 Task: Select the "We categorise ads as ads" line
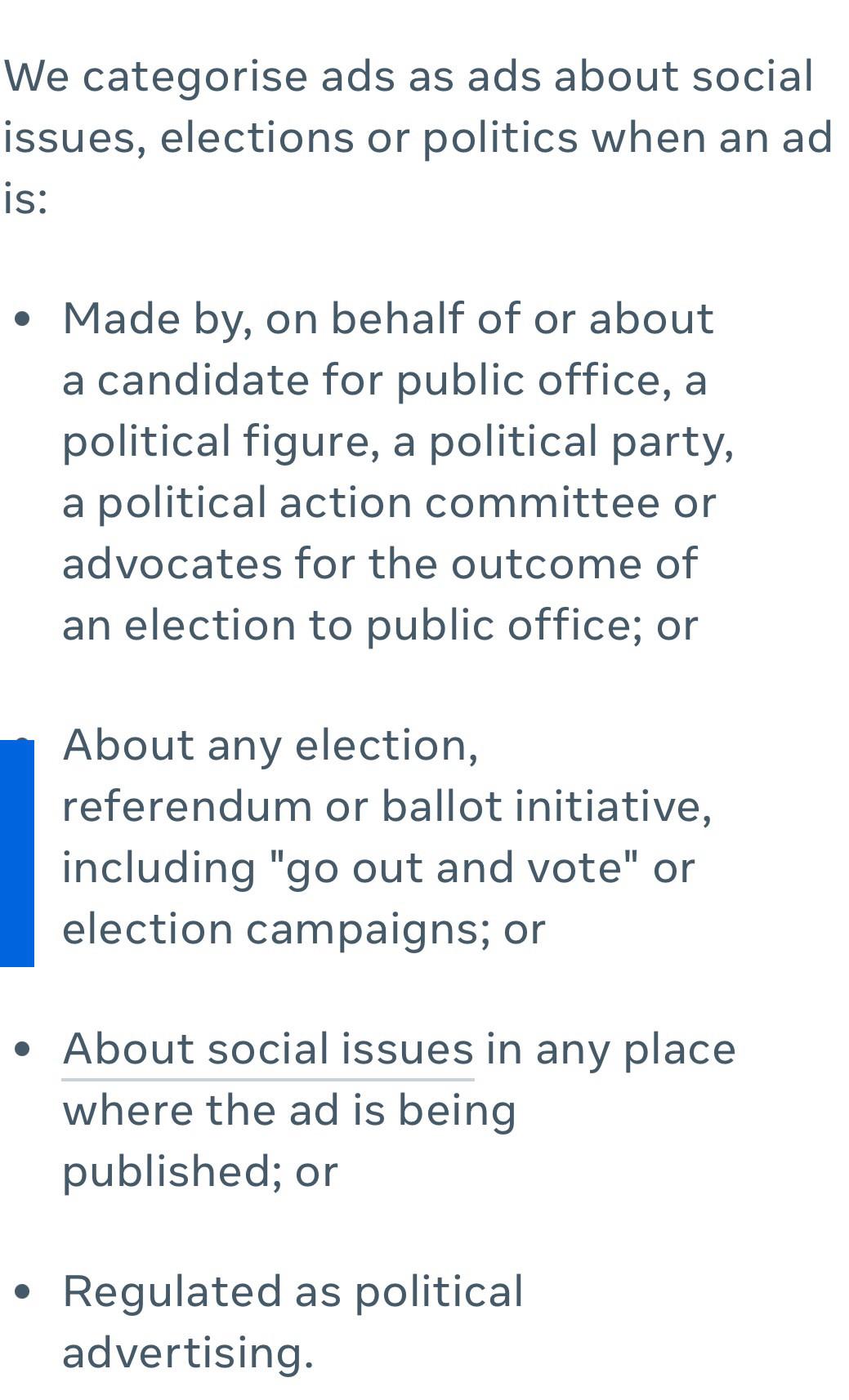409,77
